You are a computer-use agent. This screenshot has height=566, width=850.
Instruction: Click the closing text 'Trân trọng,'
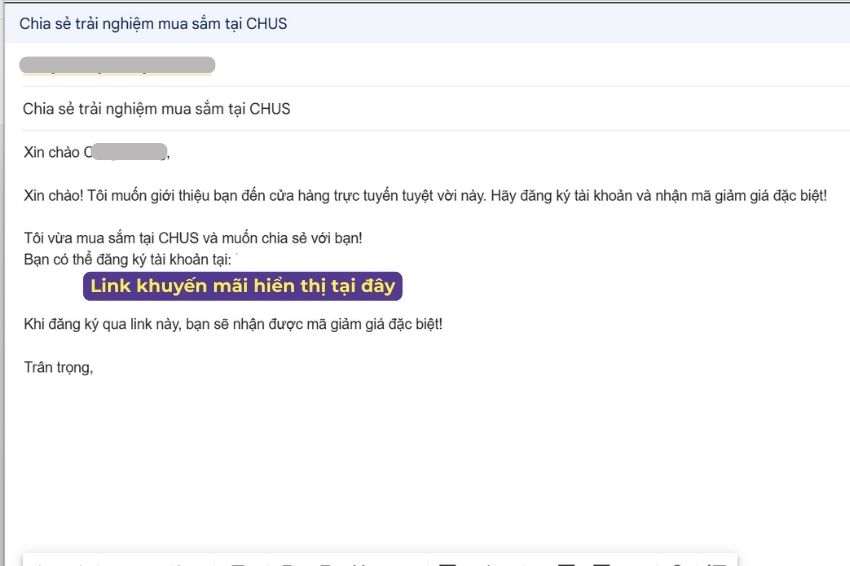(59, 368)
